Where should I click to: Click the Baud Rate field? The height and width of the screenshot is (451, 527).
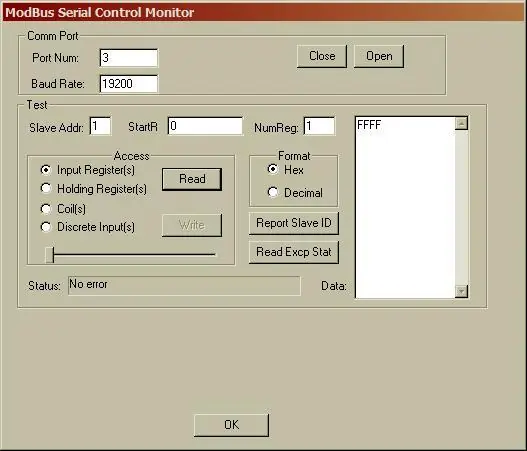(x=129, y=84)
